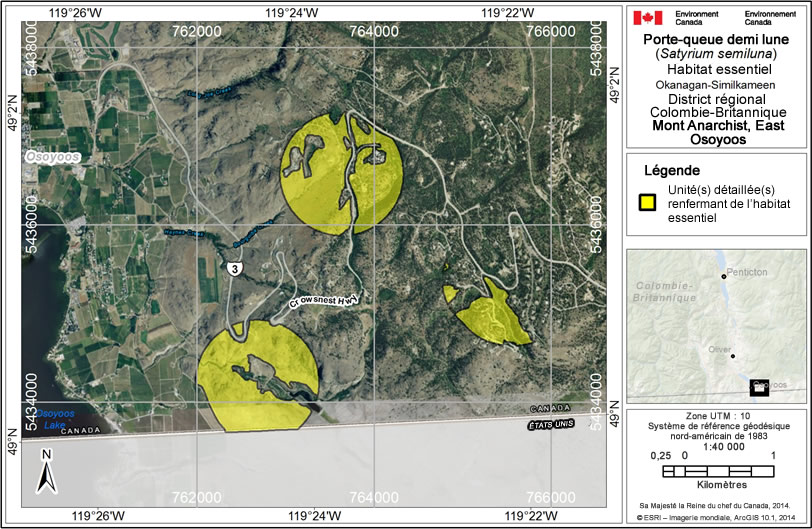This screenshot has width=812, height=529.
Task: Click the Oliver dot on inset map
Action: coord(733,356)
